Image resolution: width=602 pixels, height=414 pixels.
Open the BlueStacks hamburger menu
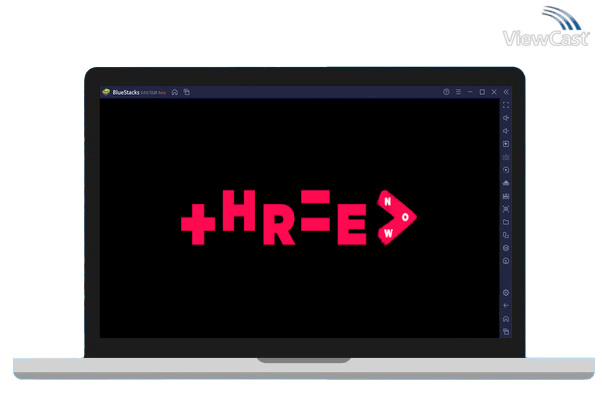tap(458, 92)
